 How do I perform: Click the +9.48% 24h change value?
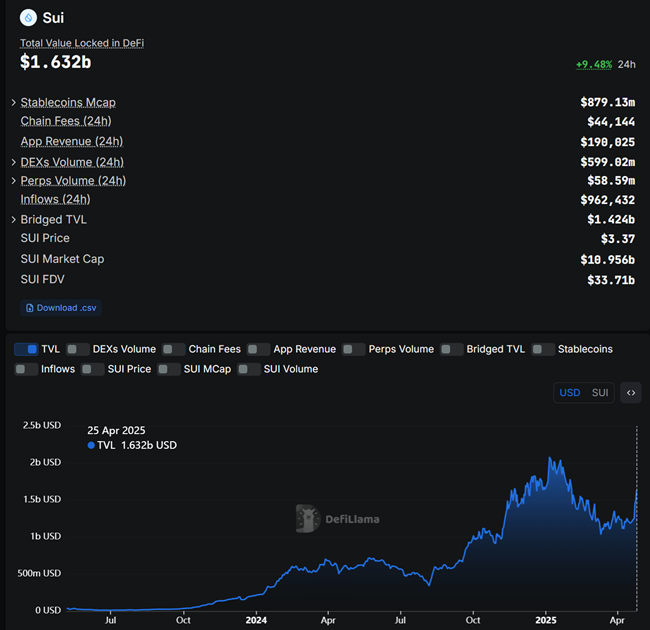click(594, 65)
